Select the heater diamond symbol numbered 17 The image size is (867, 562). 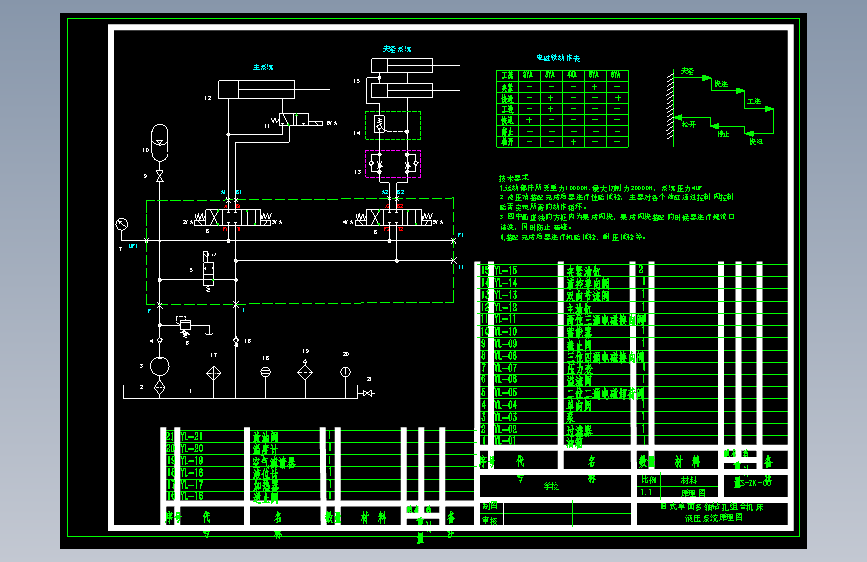pos(213,374)
